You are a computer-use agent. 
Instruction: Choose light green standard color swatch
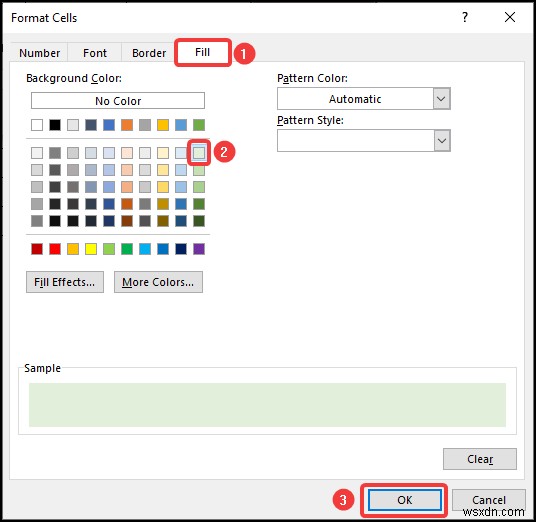point(109,249)
